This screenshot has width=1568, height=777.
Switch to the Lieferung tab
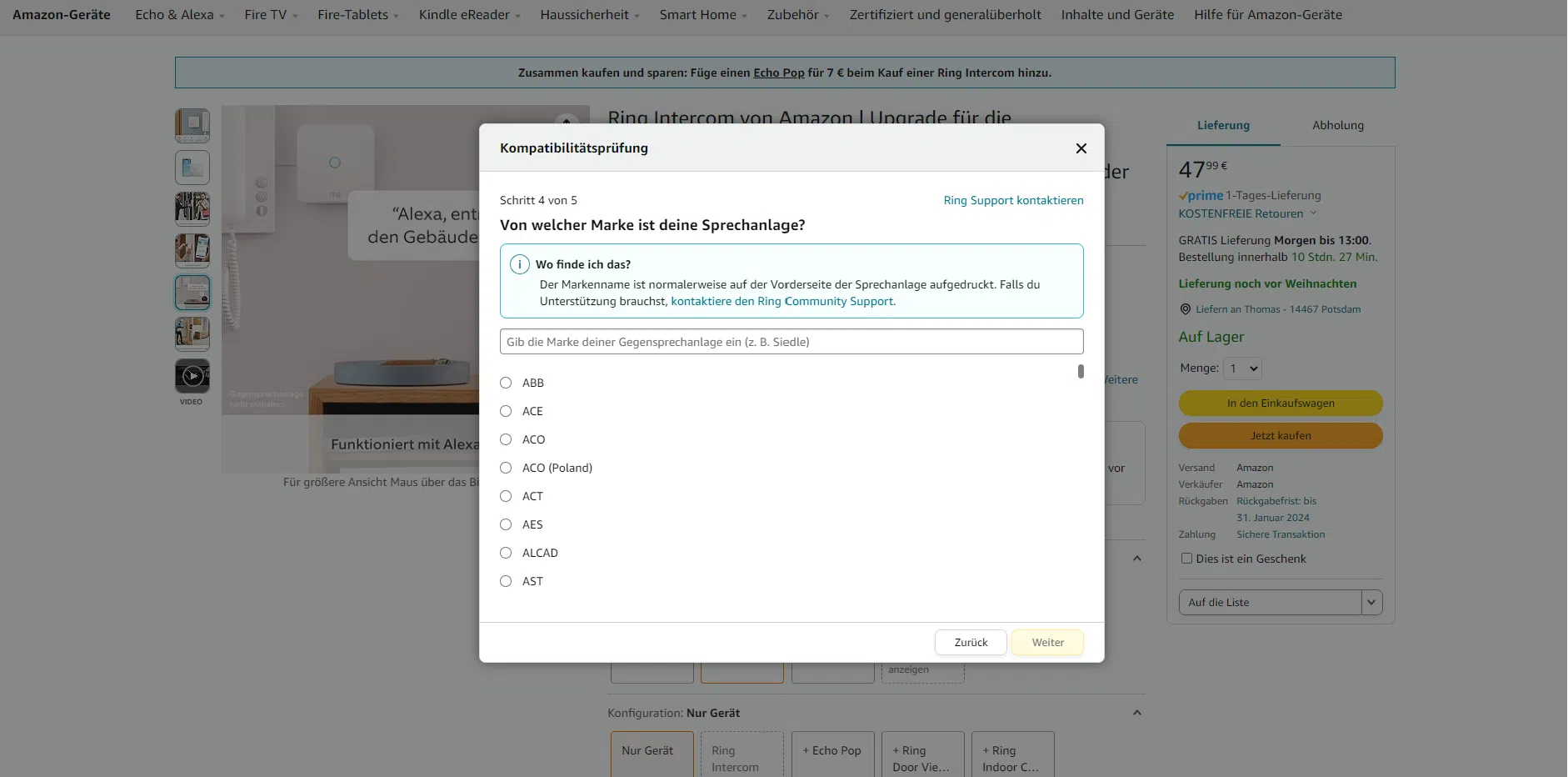[1223, 126]
